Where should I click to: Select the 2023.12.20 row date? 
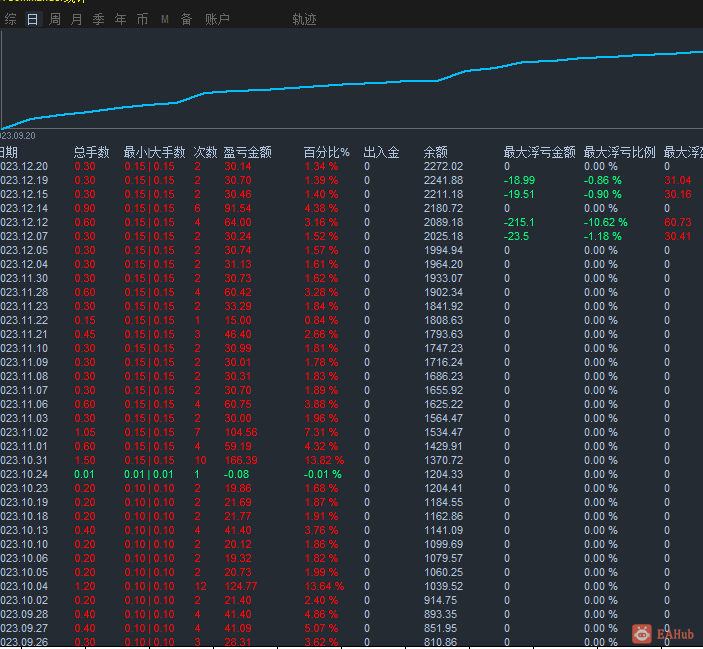pyautogui.click(x=24, y=166)
